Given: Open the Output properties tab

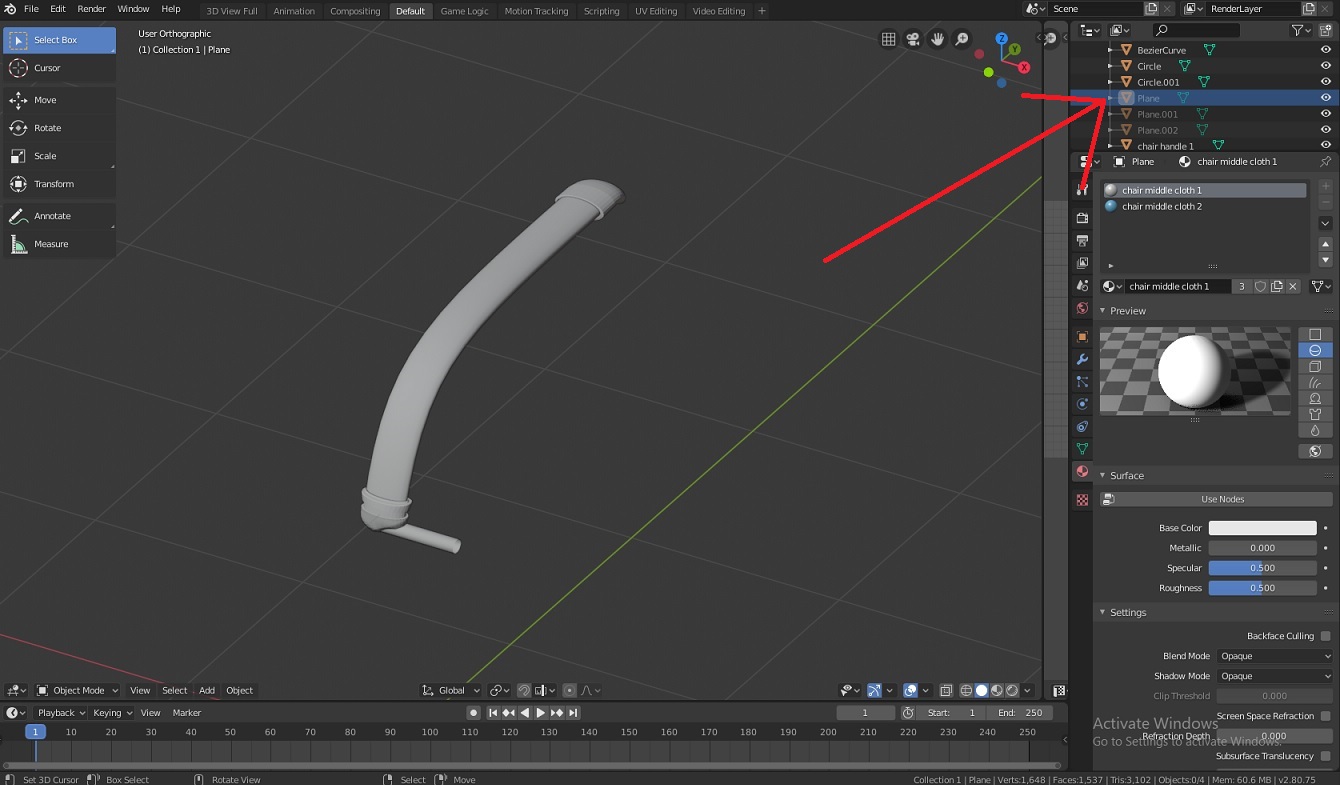Looking at the screenshot, I should (x=1082, y=240).
